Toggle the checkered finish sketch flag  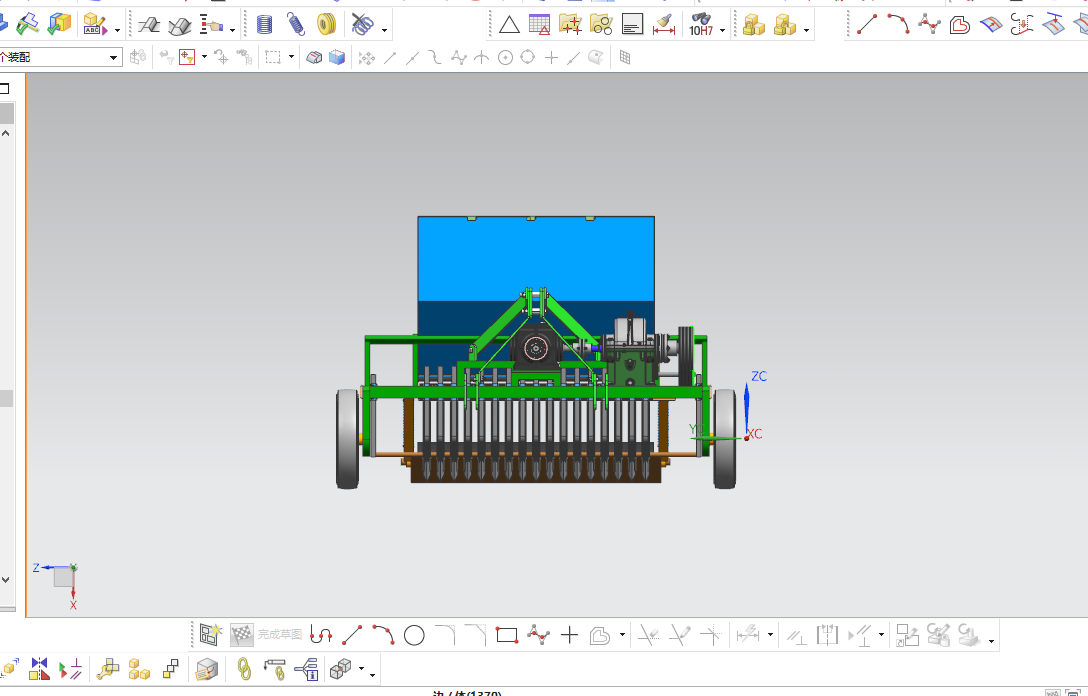coord(241,634)
